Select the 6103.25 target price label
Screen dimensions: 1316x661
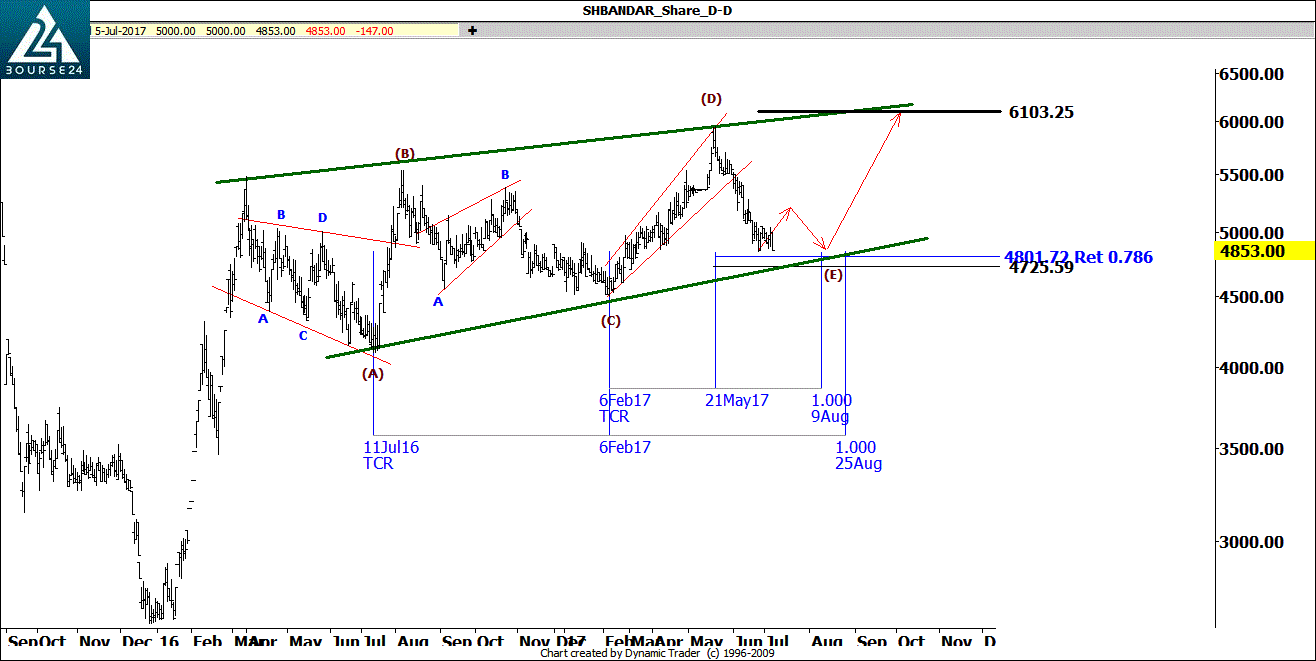pyautogui.click(x=1042, y=112)
